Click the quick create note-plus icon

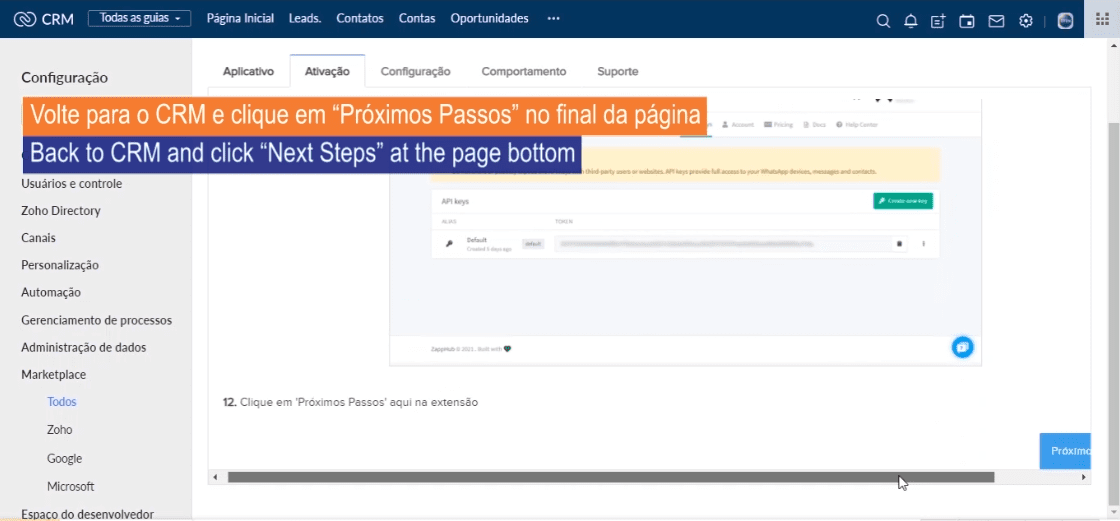point(938,20)
